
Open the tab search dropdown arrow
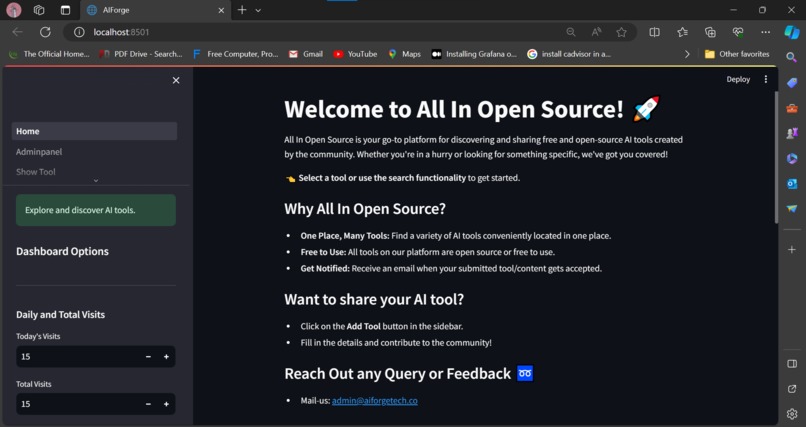coord(258,10)
